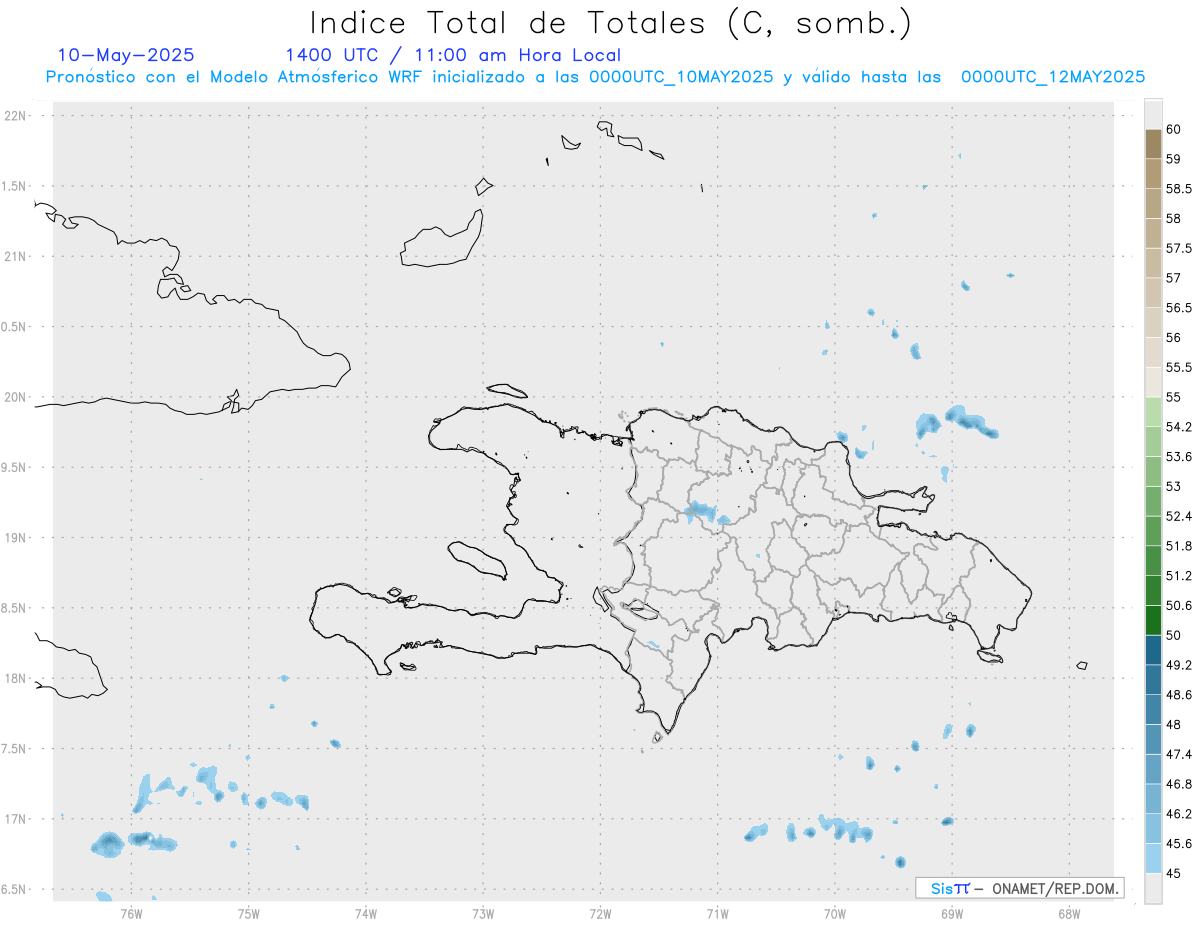Viewport: 1200px width, 927px height.
Task: Click the "56.5" colorbar value
Action: 1178,308
